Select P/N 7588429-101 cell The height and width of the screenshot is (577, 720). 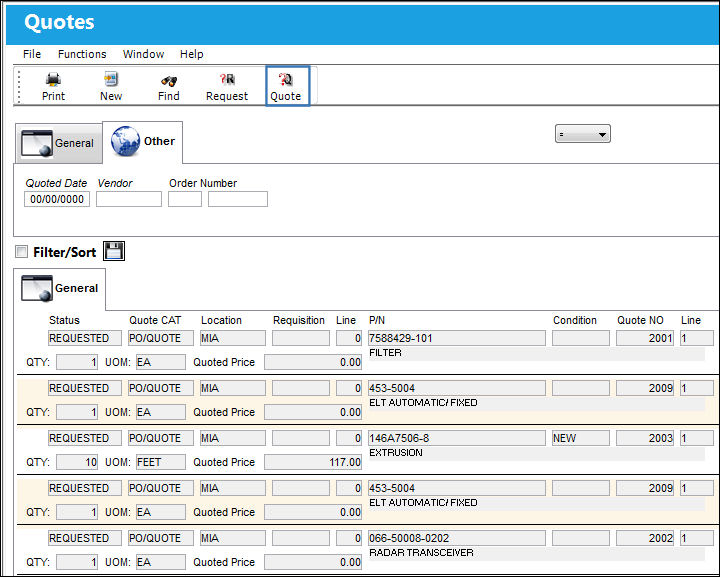pyautogui.click(x=457, y=338)
